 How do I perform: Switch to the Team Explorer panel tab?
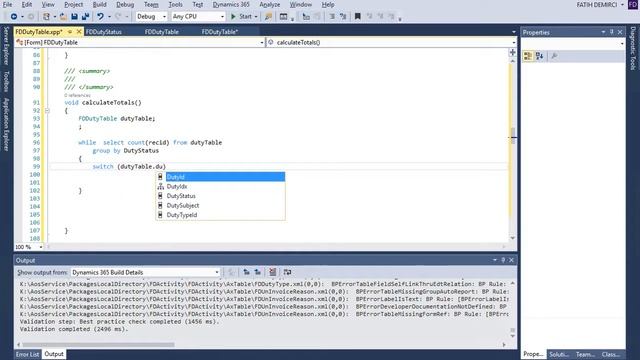pyautogui.click(x=585, y=354)
